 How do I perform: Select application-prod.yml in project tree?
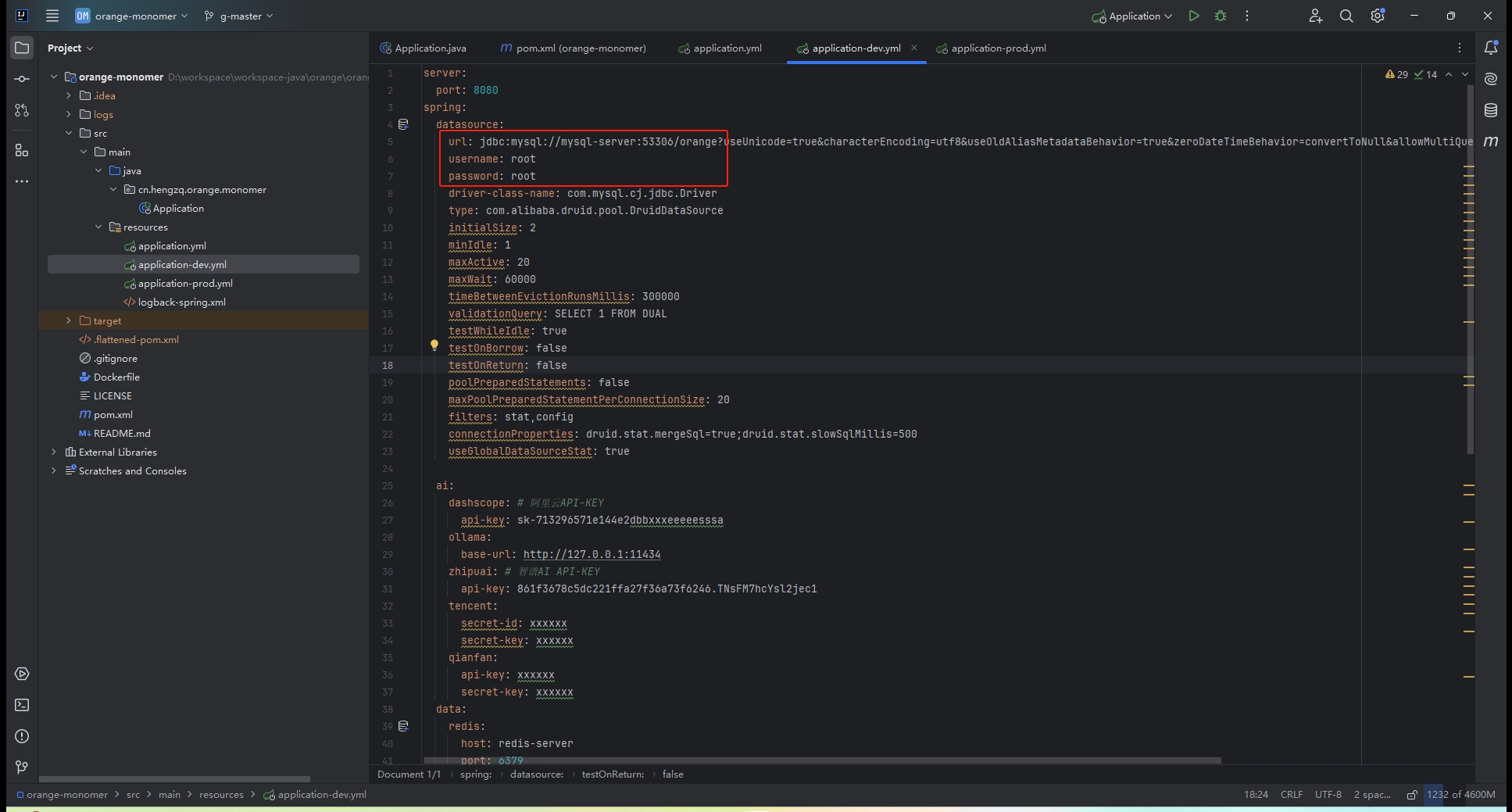(x=185, y=283)
